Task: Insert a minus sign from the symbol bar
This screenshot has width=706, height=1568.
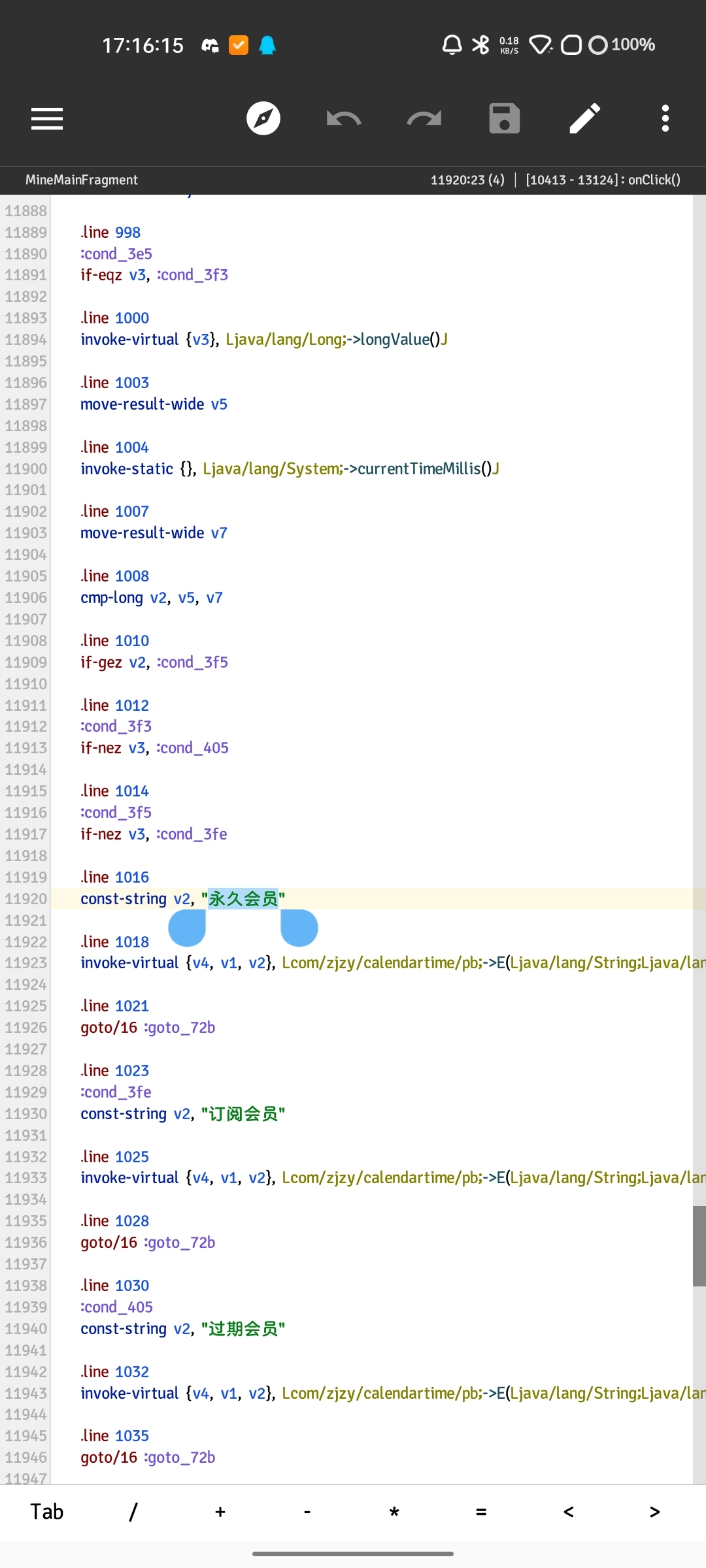Action: pyautogui.click(x=307, y=1512)
